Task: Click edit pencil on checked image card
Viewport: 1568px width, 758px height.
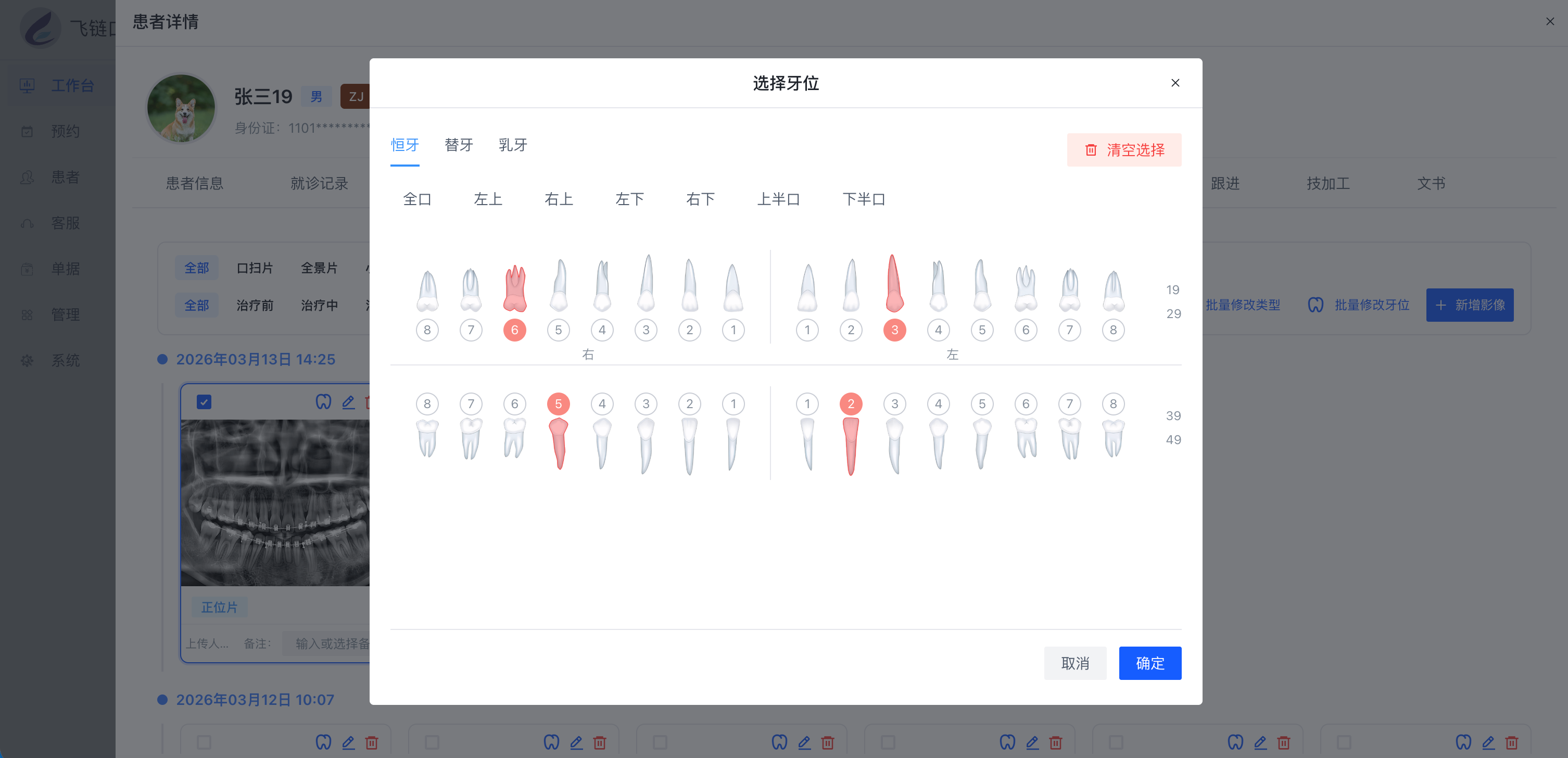Action: 348,402
